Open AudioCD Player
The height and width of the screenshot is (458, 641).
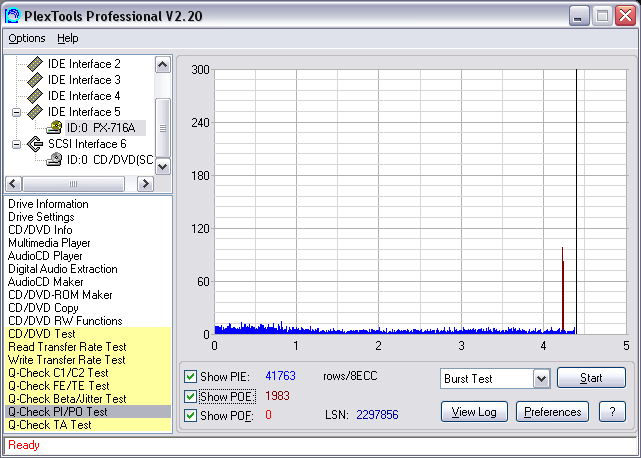(x=45, y=256)
